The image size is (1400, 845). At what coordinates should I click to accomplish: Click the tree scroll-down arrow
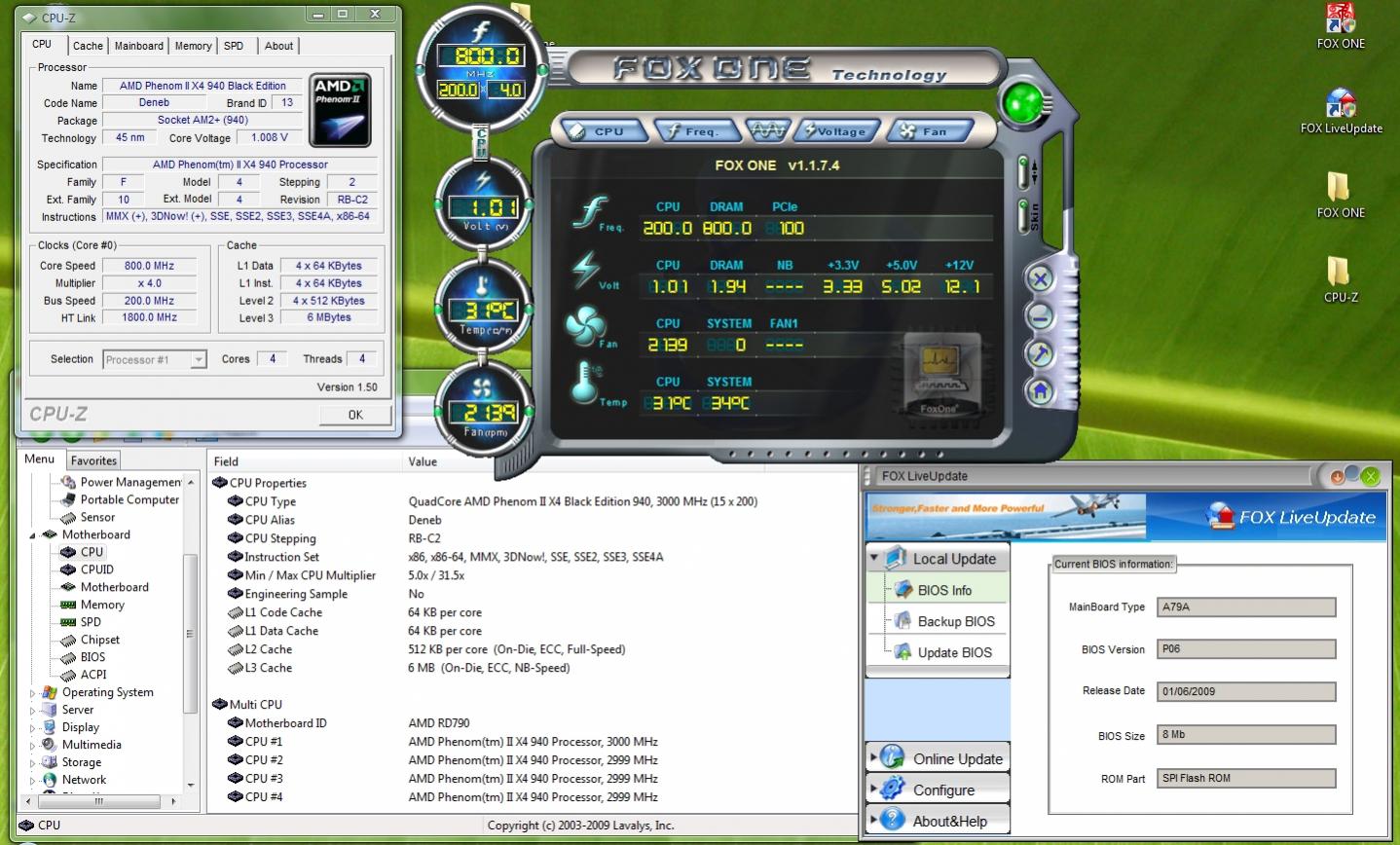click(191, 786)
